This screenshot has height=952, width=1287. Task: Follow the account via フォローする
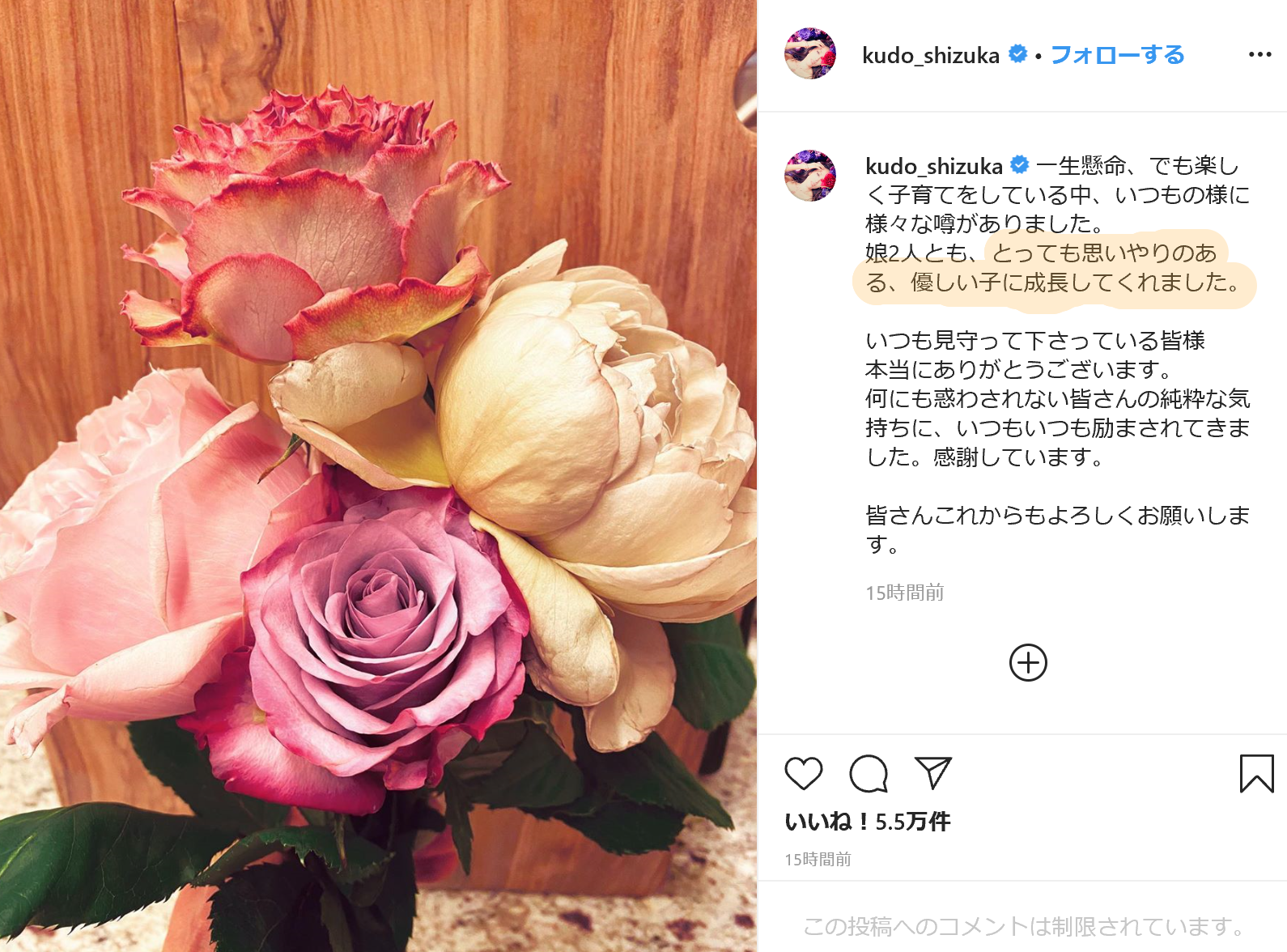tap(1117, 55)
